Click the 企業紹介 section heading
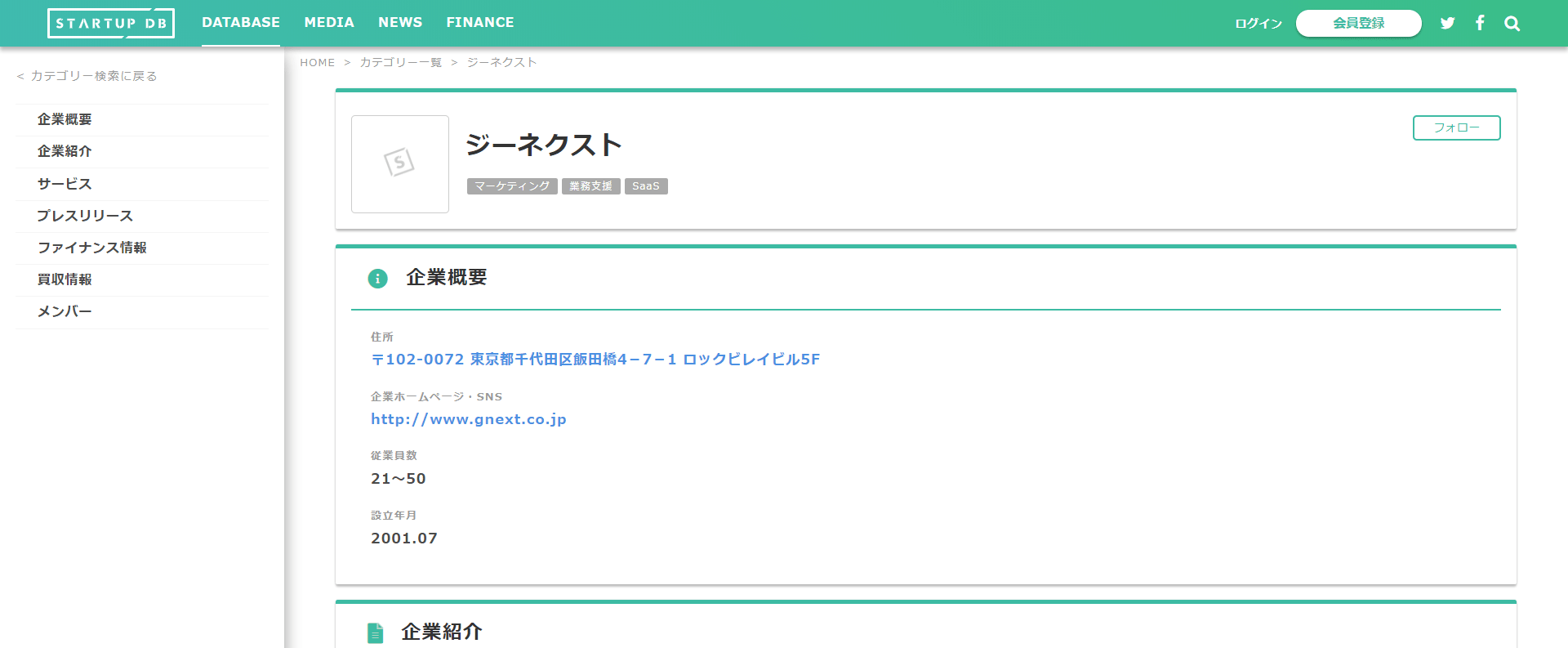This screenshot has width=1568, height=648. tap(442, 632)
